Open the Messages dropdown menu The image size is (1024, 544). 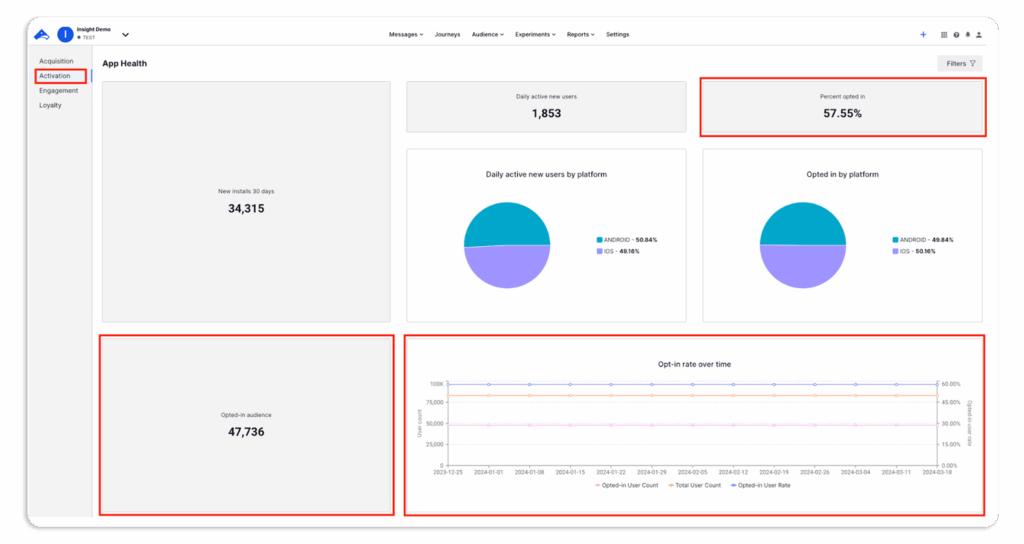(406, 35)
